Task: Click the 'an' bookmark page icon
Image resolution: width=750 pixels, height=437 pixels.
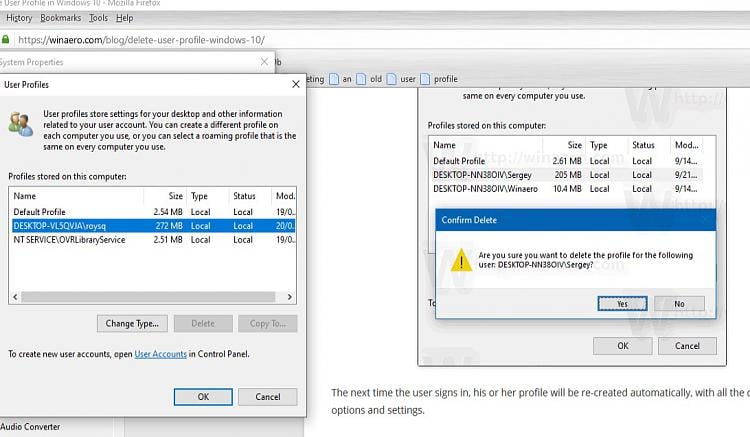Action: tap(334, 79)
